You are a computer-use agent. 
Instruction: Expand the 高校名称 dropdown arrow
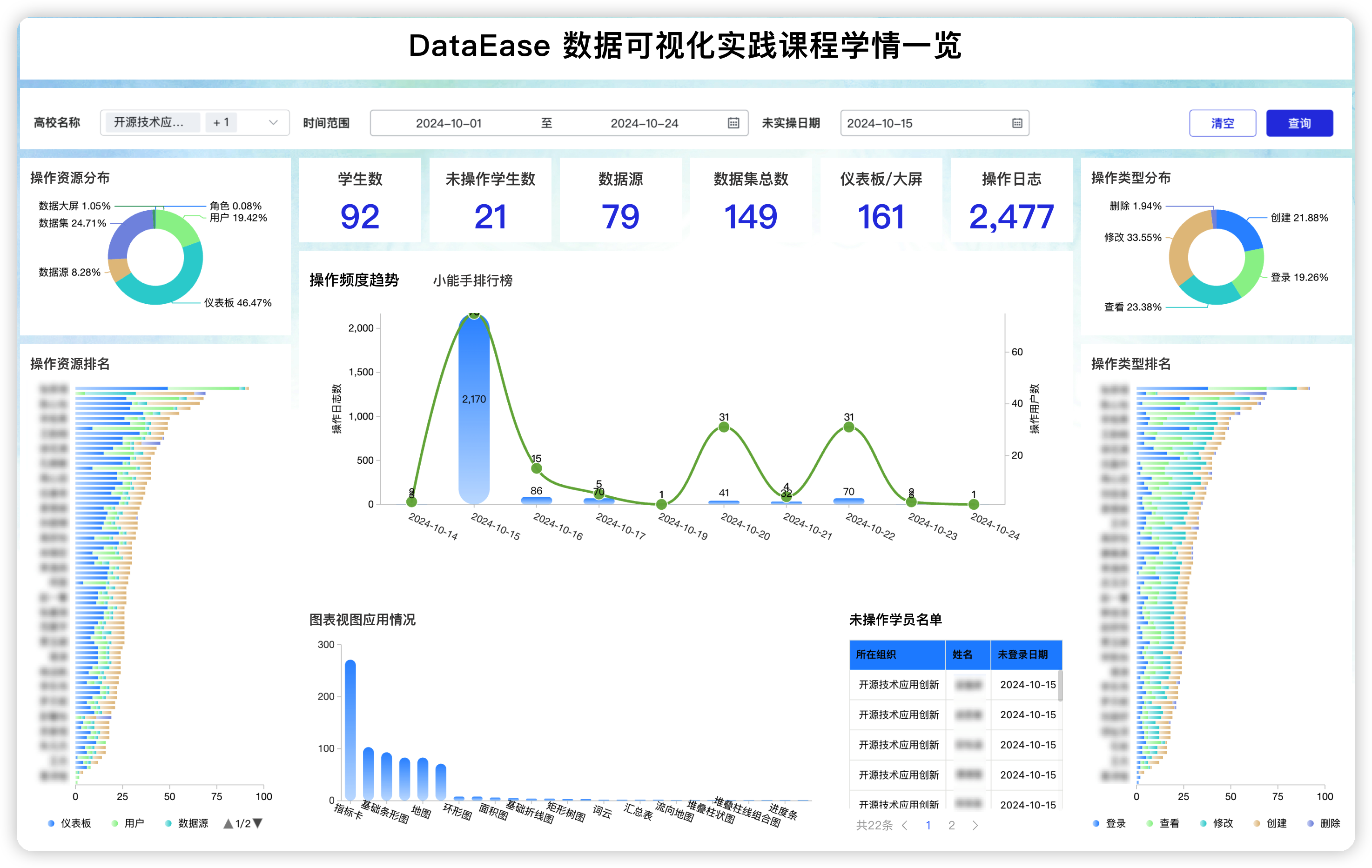coord(274,122)
